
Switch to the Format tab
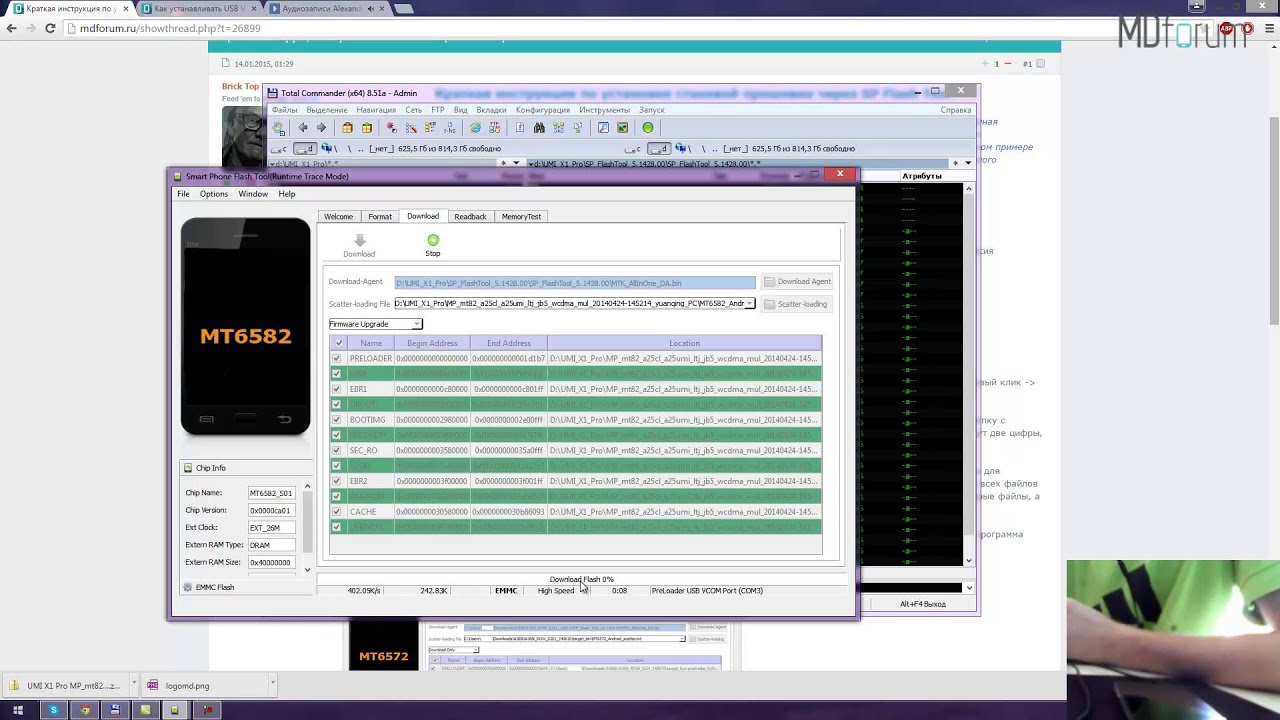[380, 217]
